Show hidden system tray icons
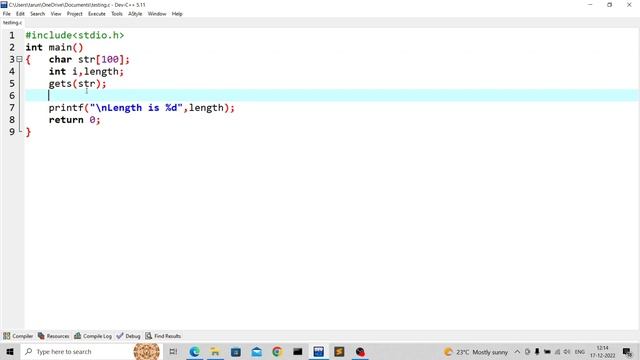 tap(517, 351)
